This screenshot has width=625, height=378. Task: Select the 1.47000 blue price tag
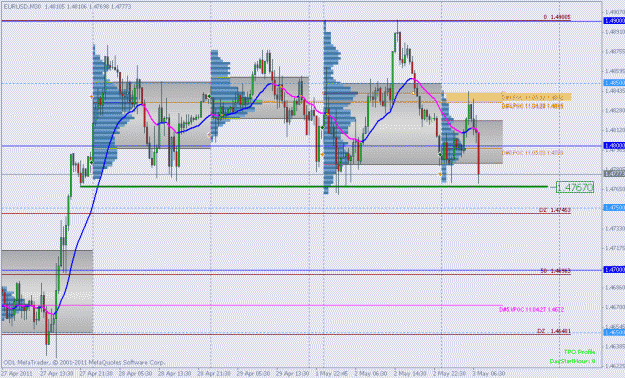pos(614,270)
